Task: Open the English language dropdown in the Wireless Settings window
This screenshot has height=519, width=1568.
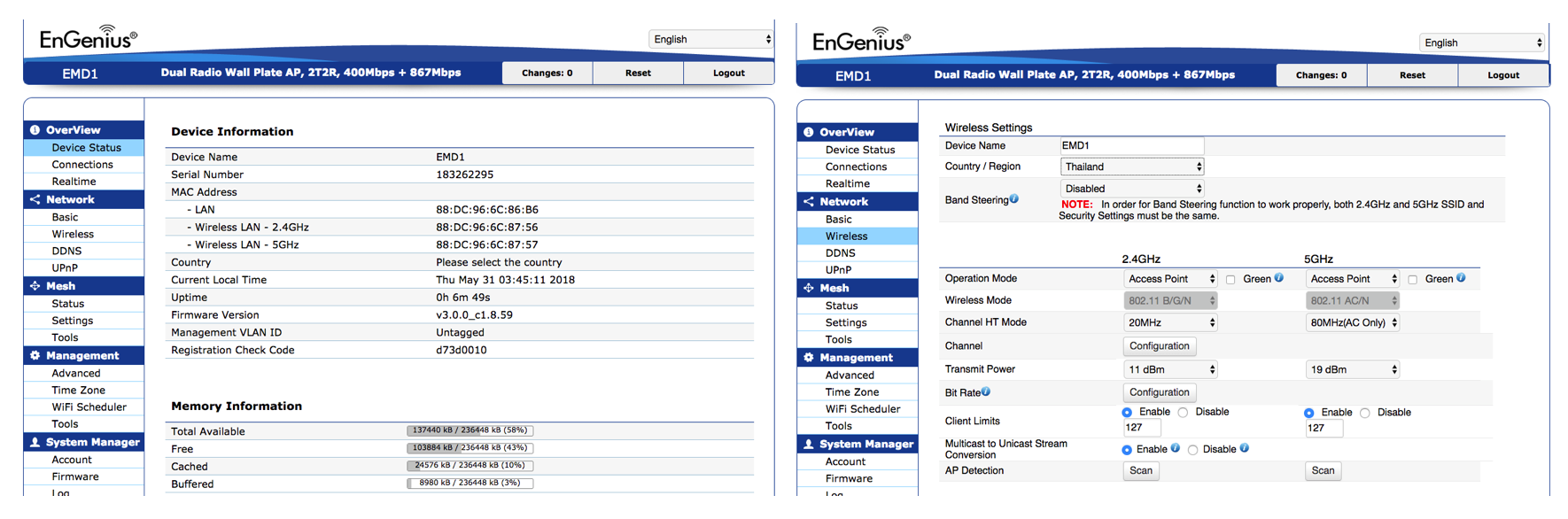Action: (x=1483, y=43)
